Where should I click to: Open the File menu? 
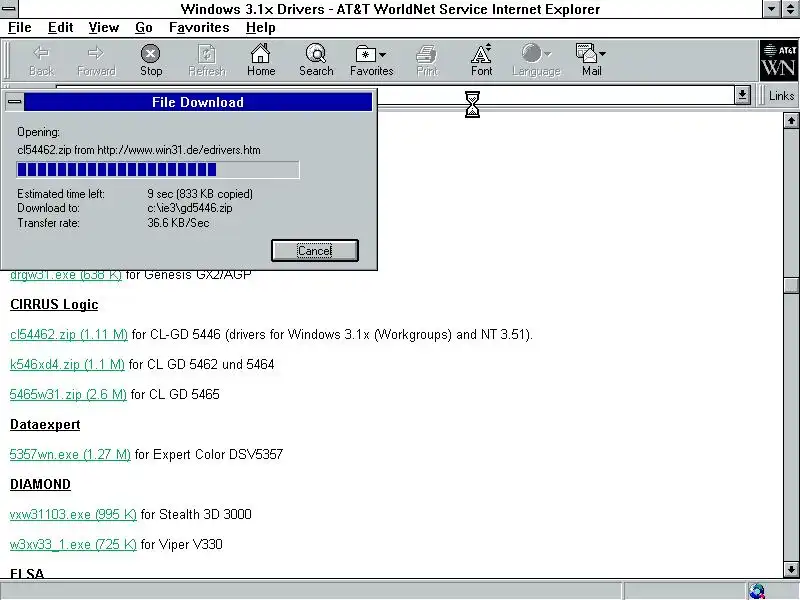(19, 28)
